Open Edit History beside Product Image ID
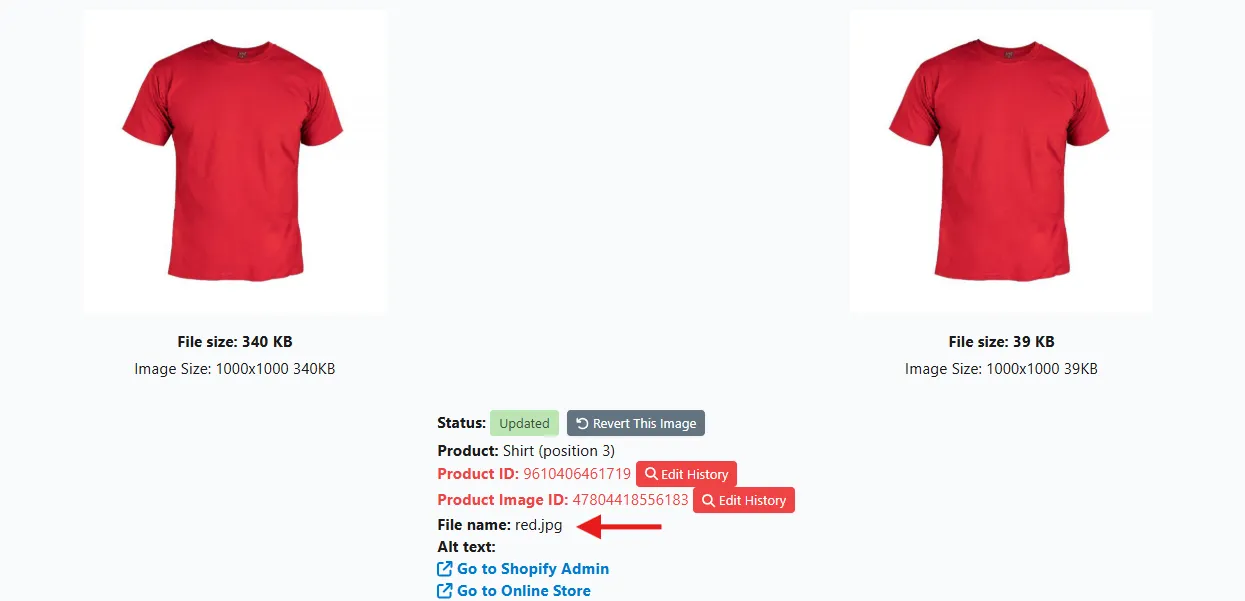1245x601 pixels. 744,500
